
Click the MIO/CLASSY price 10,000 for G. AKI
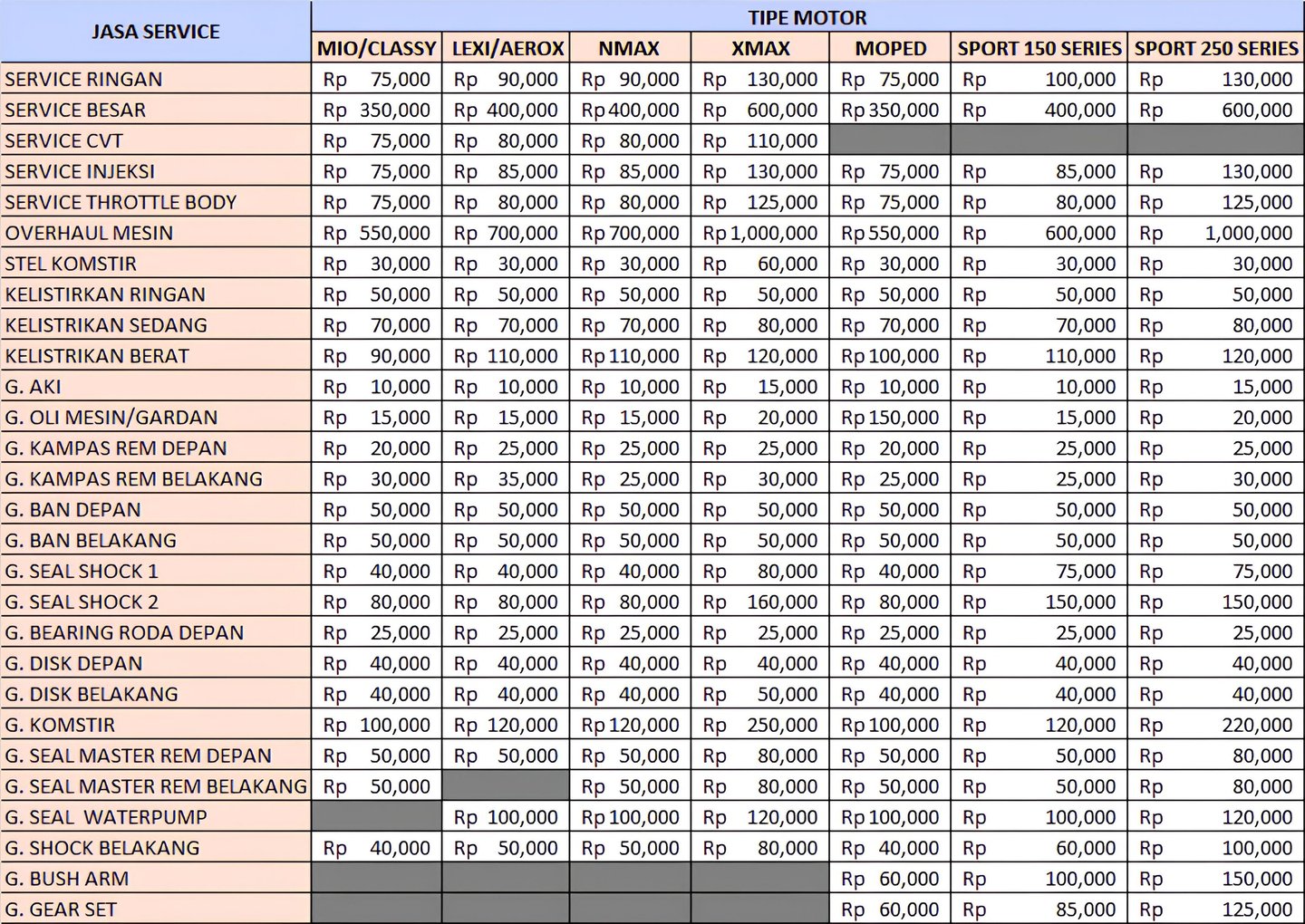(x=377, y=387)
